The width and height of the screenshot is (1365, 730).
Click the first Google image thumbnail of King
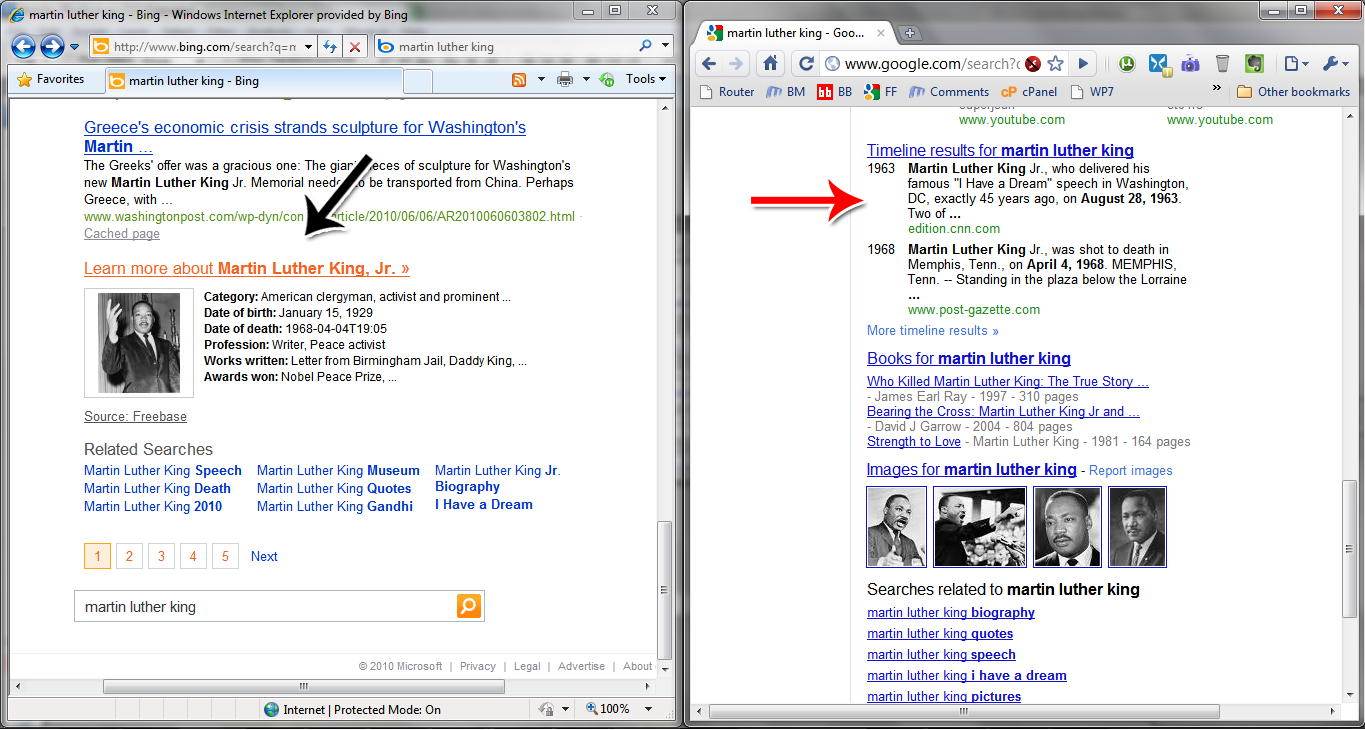[897, 527]
